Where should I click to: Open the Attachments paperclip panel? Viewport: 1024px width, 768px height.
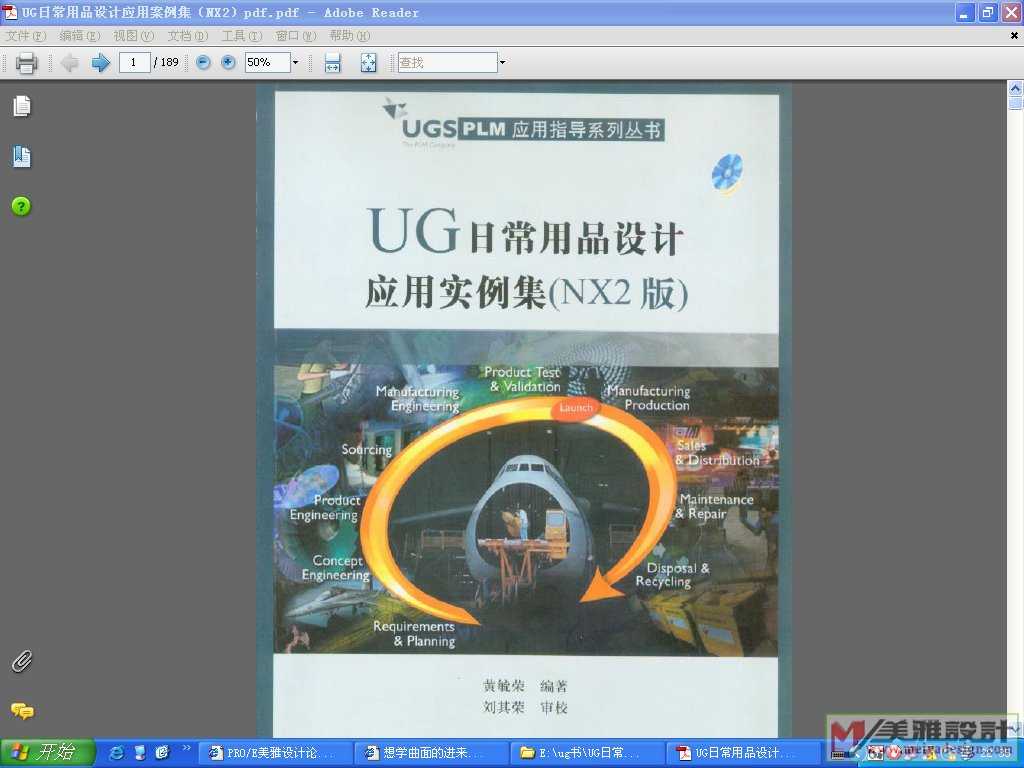pyautogui.click(x=22, y=662)
